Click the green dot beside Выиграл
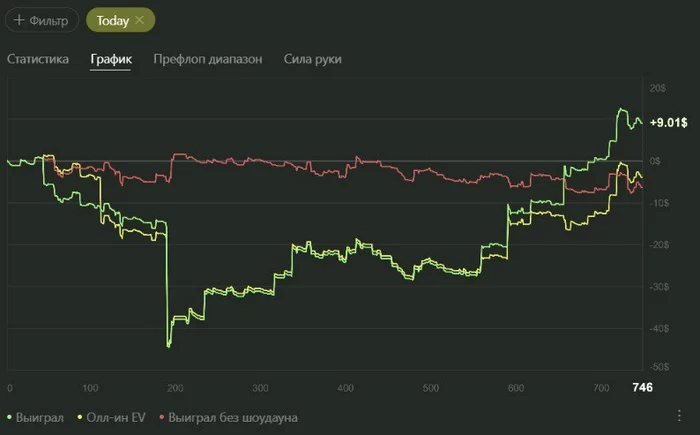700x435 pixels. pyautogui.click(x=10, y=417)
